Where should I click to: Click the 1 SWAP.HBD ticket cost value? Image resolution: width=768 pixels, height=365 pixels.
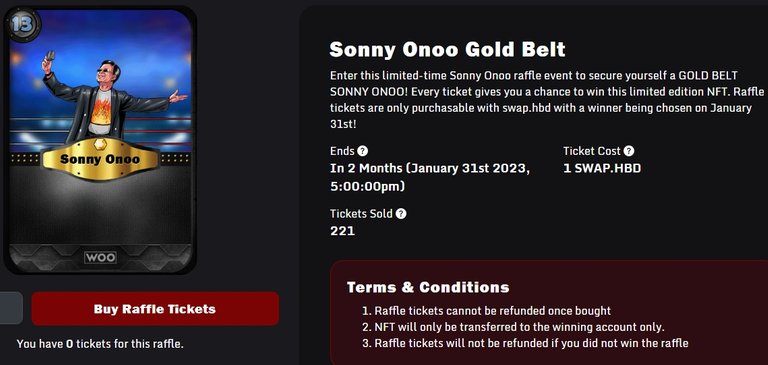coord(602,169)
